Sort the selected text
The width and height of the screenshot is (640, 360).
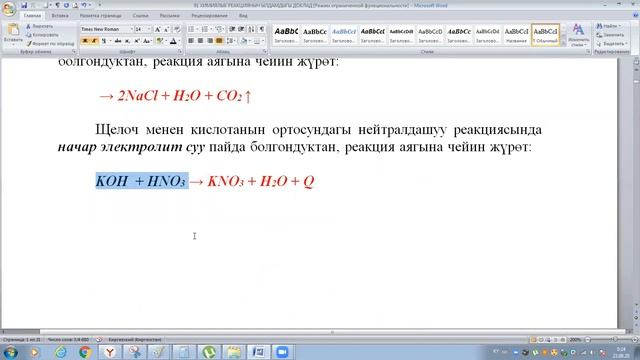click(251, 29)
